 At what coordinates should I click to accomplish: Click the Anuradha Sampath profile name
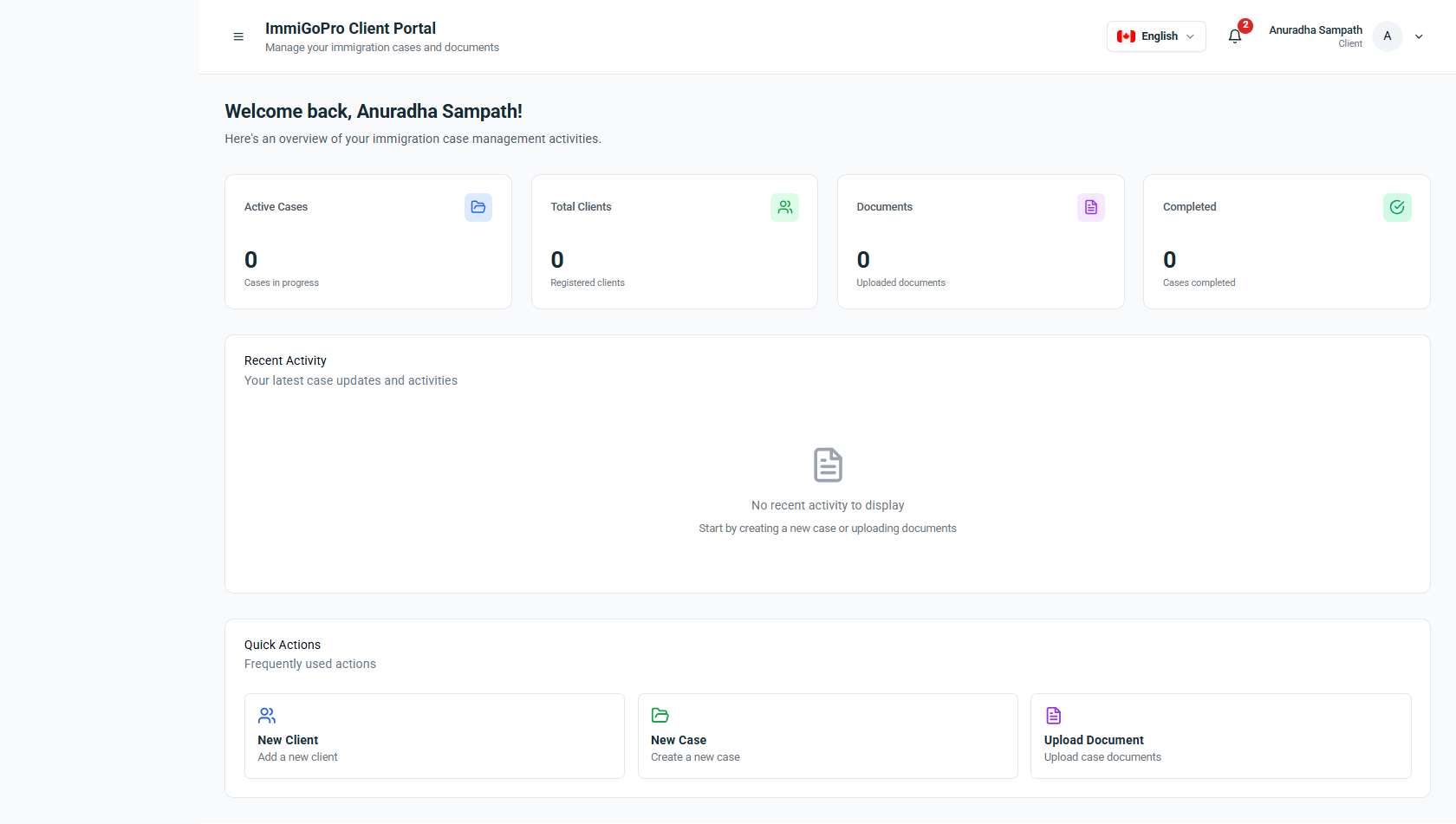pos(1315,30)
